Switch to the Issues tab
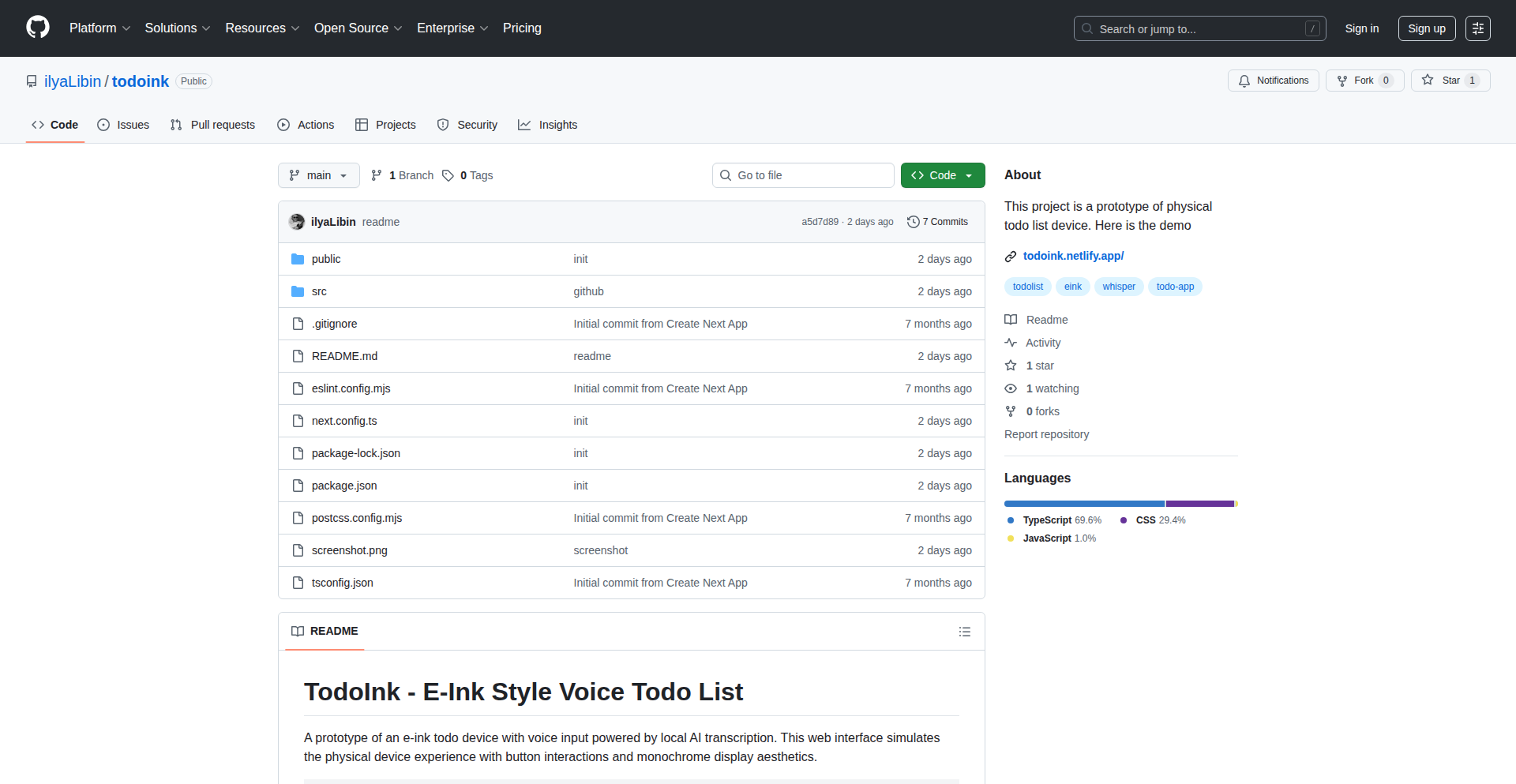This screenshot has height=784, width=1516. (x=123, y=125)
